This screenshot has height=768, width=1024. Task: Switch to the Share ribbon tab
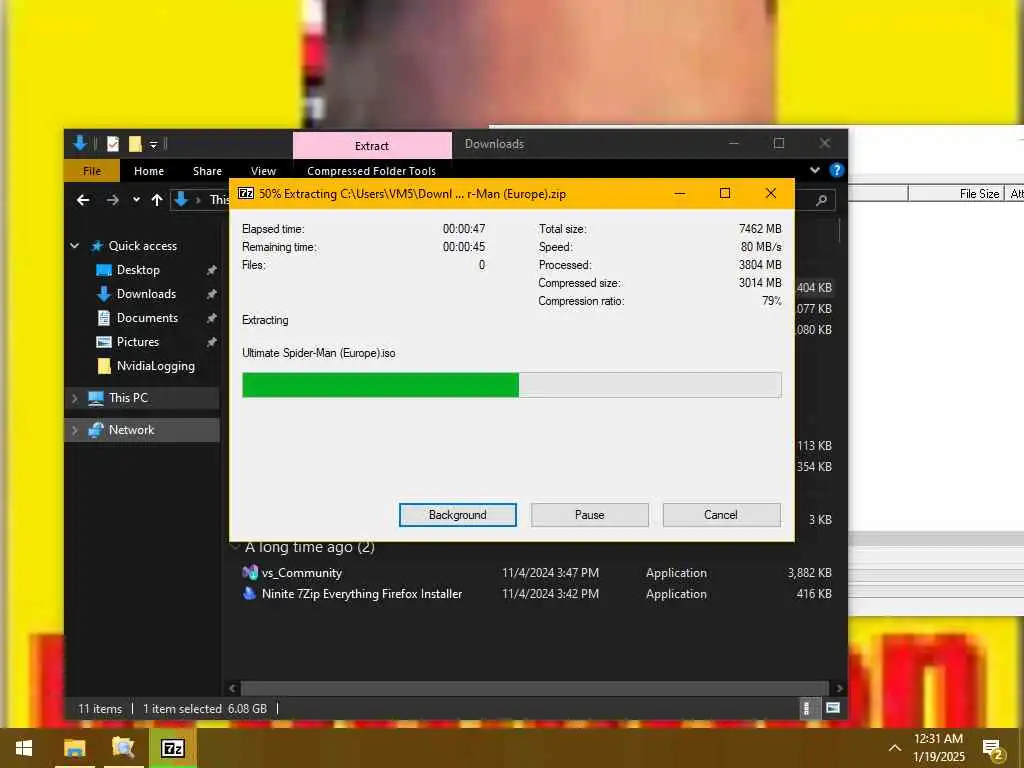tap(207, 171)
